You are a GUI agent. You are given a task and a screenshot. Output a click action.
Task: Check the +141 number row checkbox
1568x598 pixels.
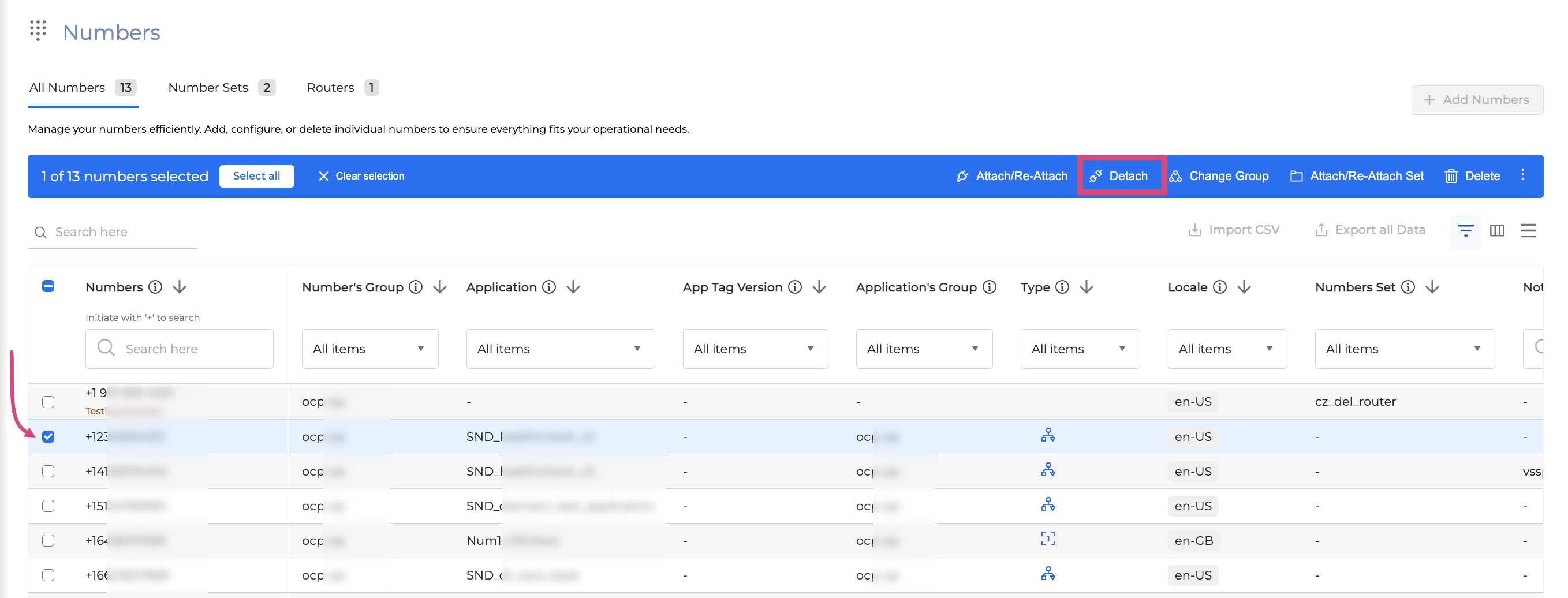[x=48, y=472]
